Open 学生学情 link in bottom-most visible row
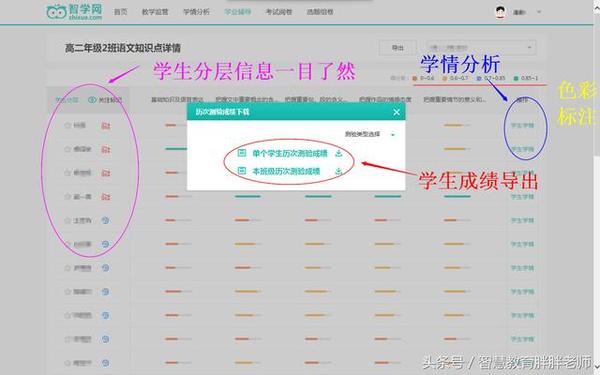This screenshot has width=600, height=375. (522, 363)
